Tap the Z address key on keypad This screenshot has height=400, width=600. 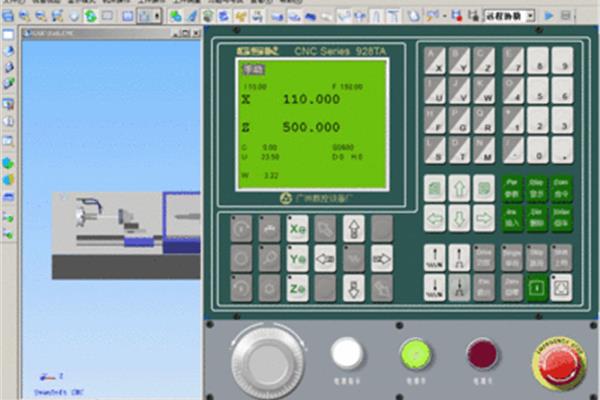pos(484,60)
